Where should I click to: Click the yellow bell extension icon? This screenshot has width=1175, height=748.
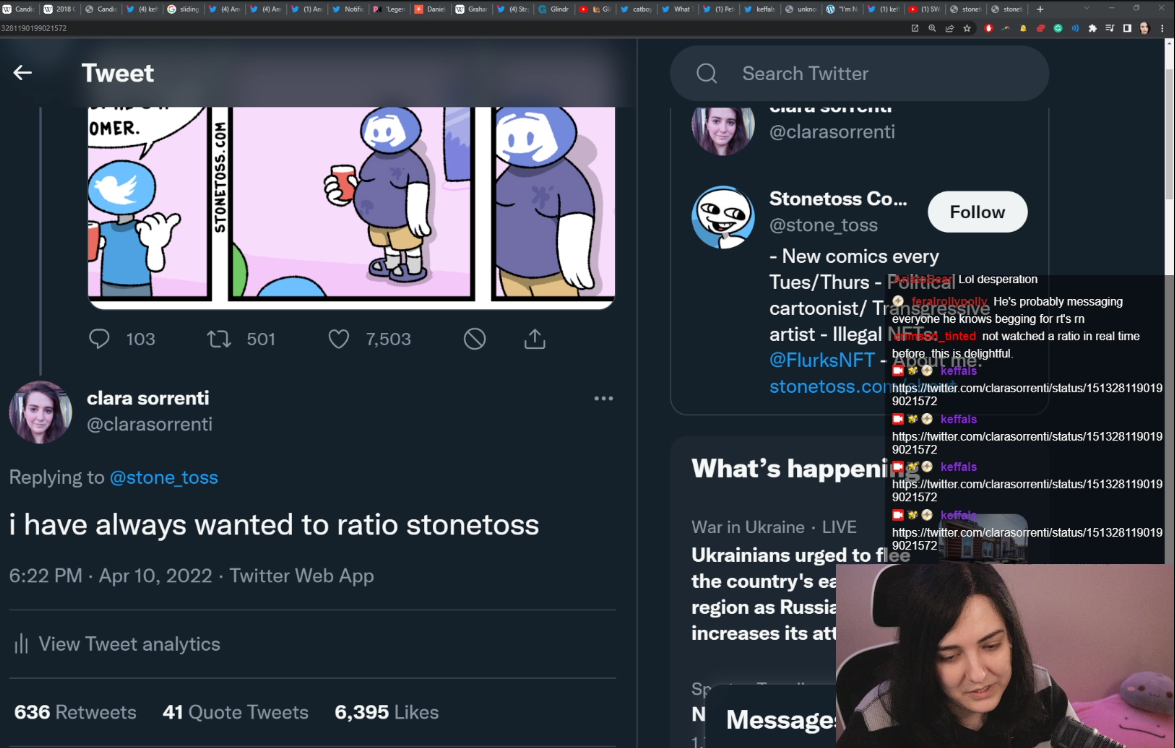point(1023,28)
